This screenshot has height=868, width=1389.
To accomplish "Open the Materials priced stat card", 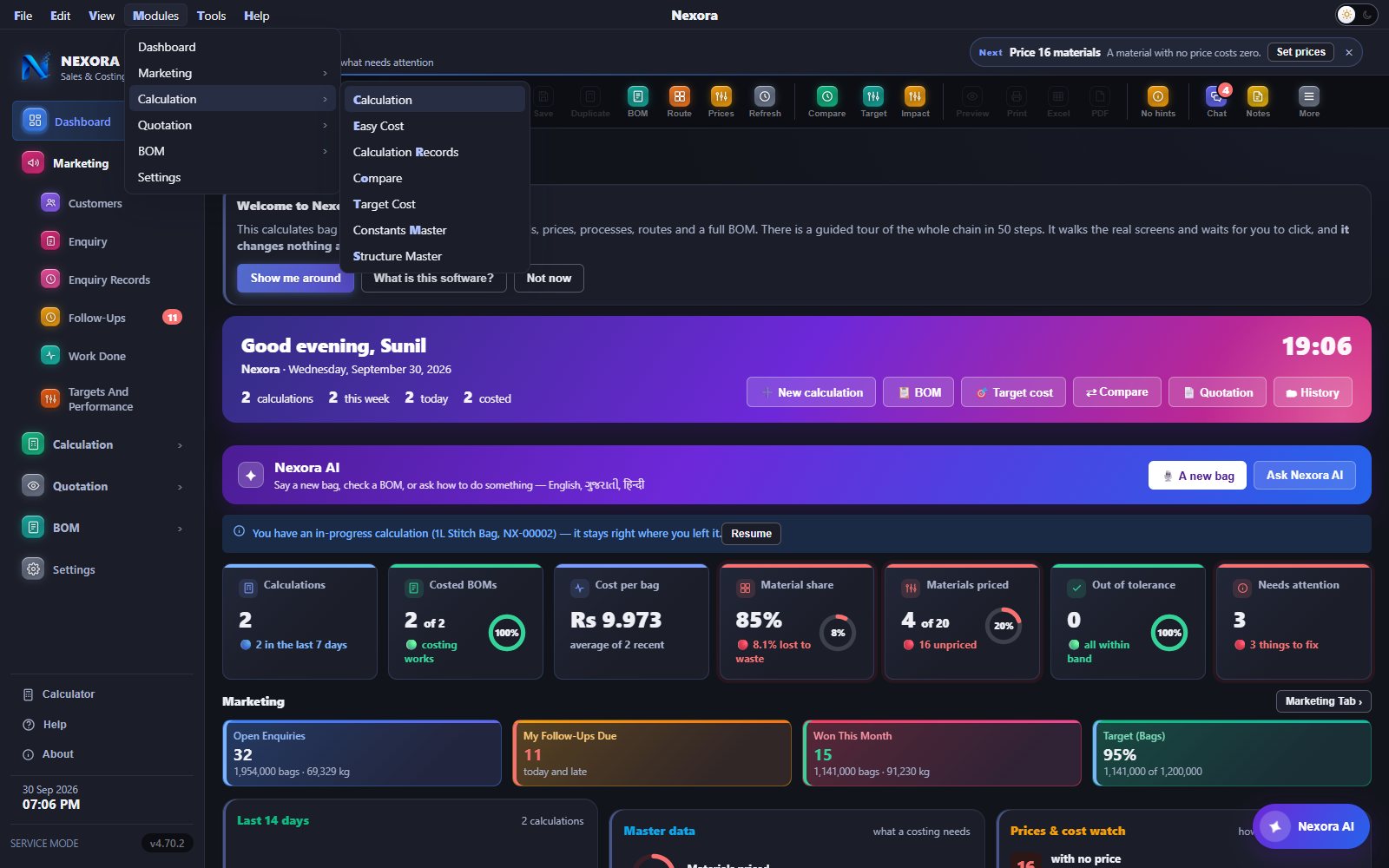I will 962,621.
